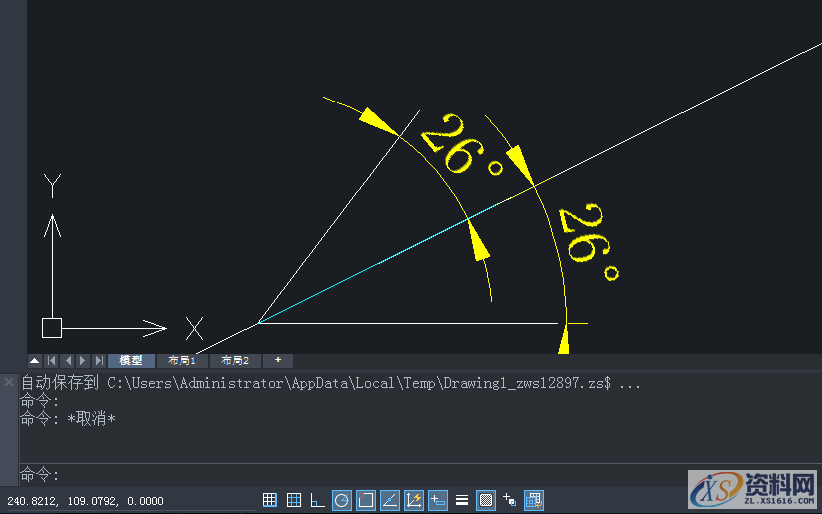The height and width of the screenshot is (514, 822).
Task: Add new layout with plus button
Action: pos(278,360)
